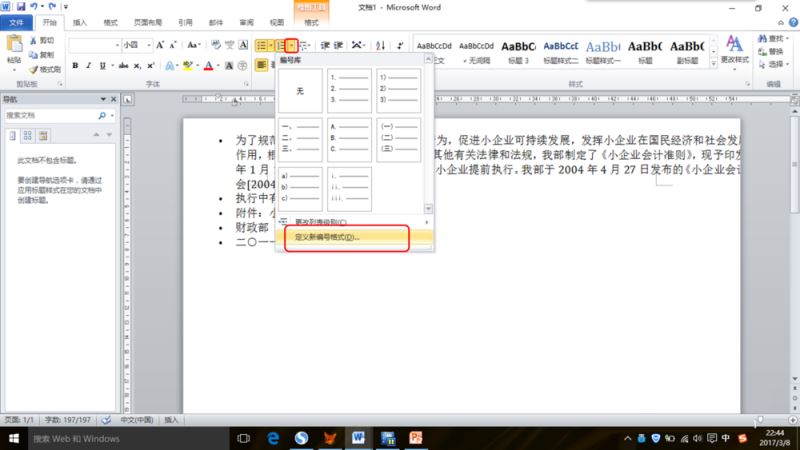This screenshot has height=450, width=800.
Task: Click the Italic formatting icon
Action: tap(89, 66)
